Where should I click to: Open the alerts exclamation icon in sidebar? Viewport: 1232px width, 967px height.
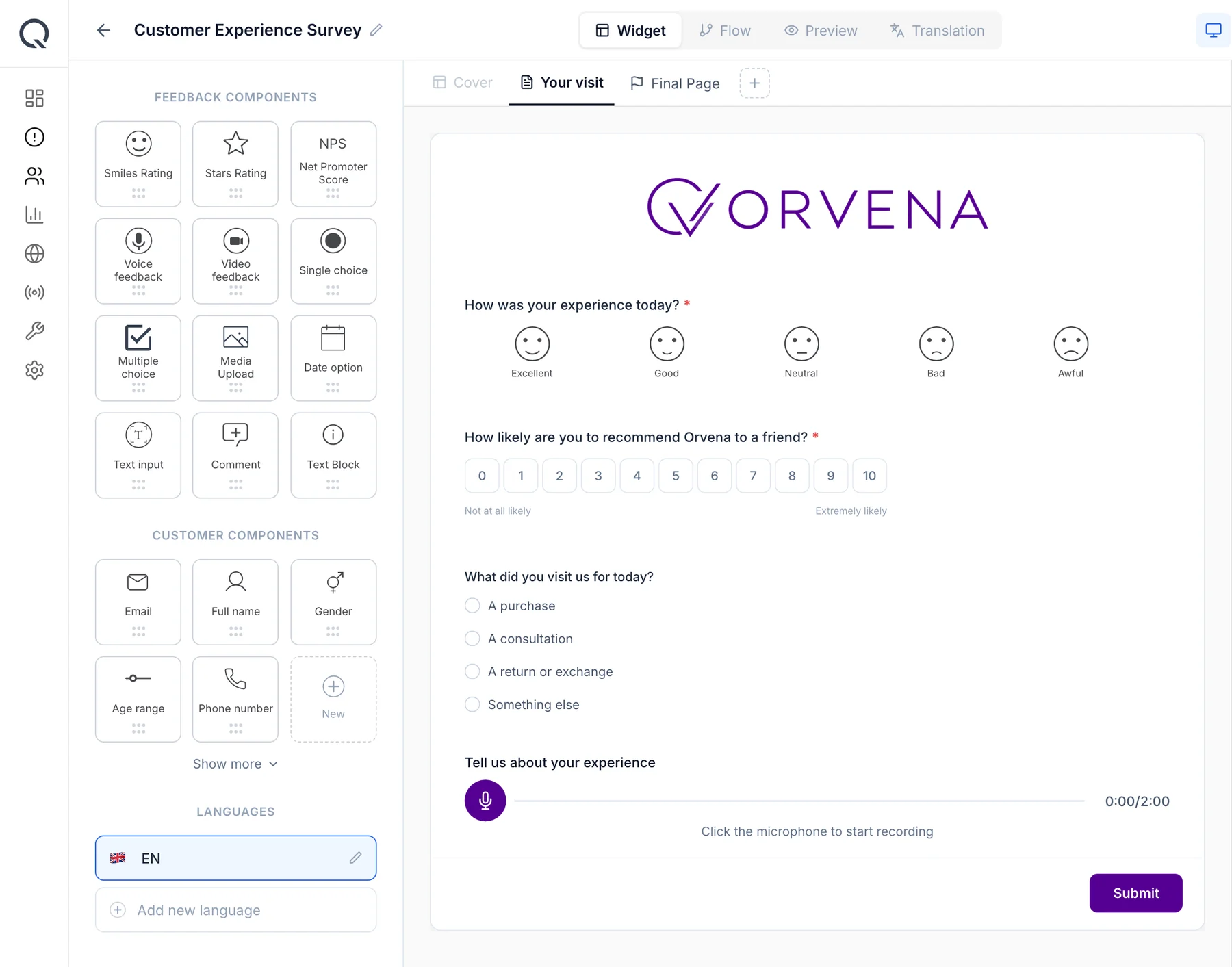tap(34, 137)
